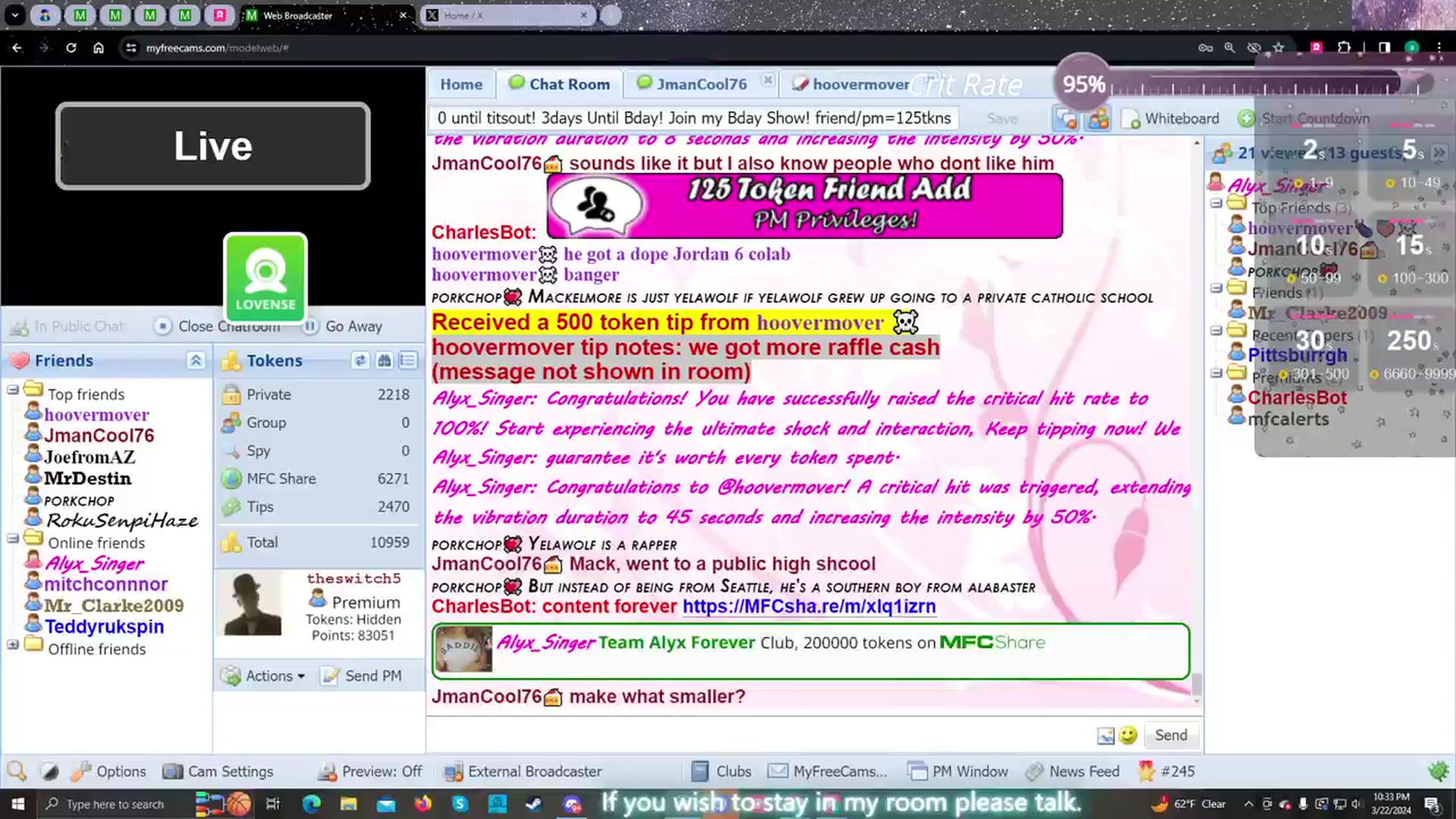Toggle the chat windows icon beside Whiteboard

click(x=1066, y=118)
